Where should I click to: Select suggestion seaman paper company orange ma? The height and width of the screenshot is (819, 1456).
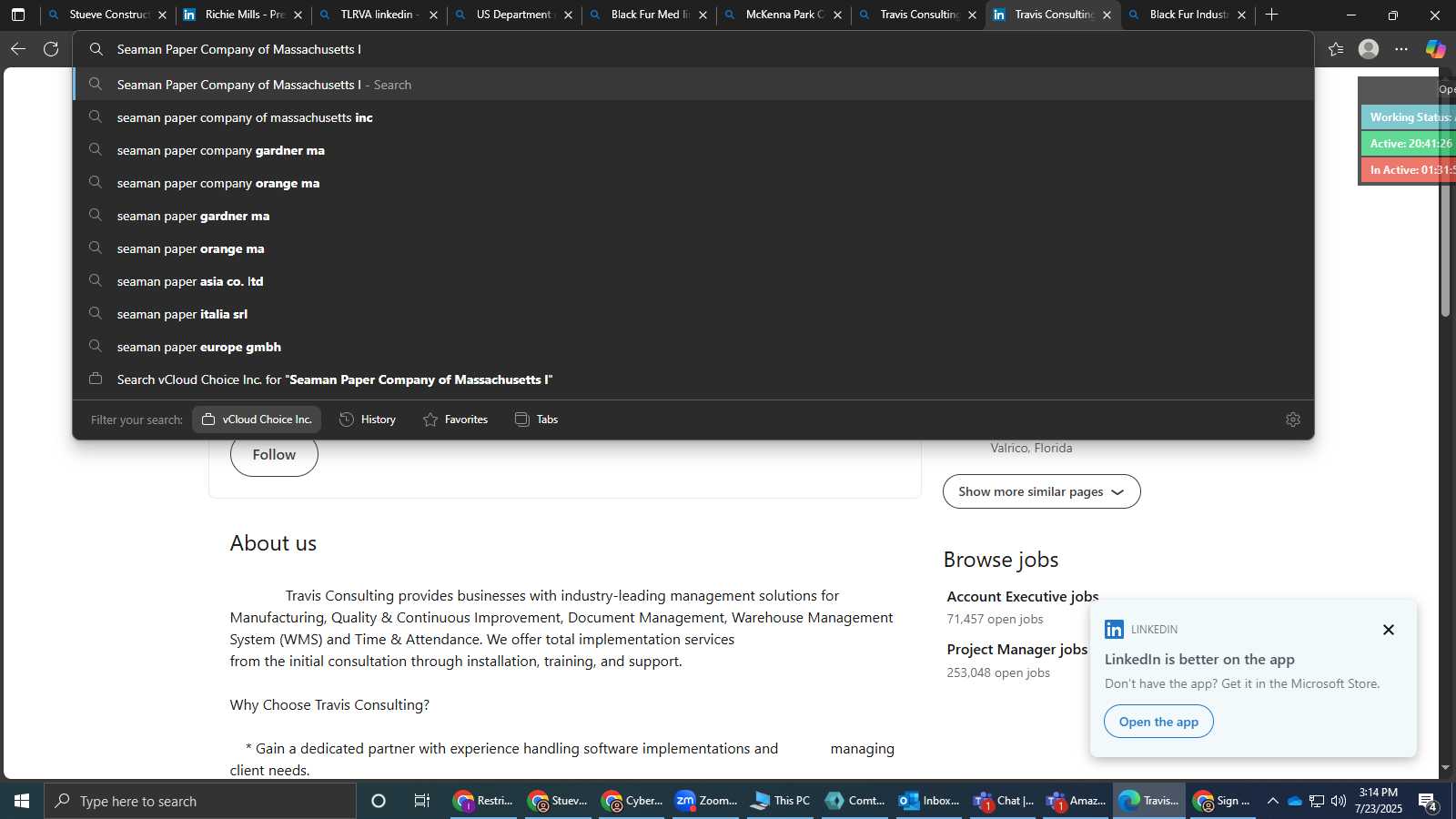pyautogui.click(x=693, y=183)
